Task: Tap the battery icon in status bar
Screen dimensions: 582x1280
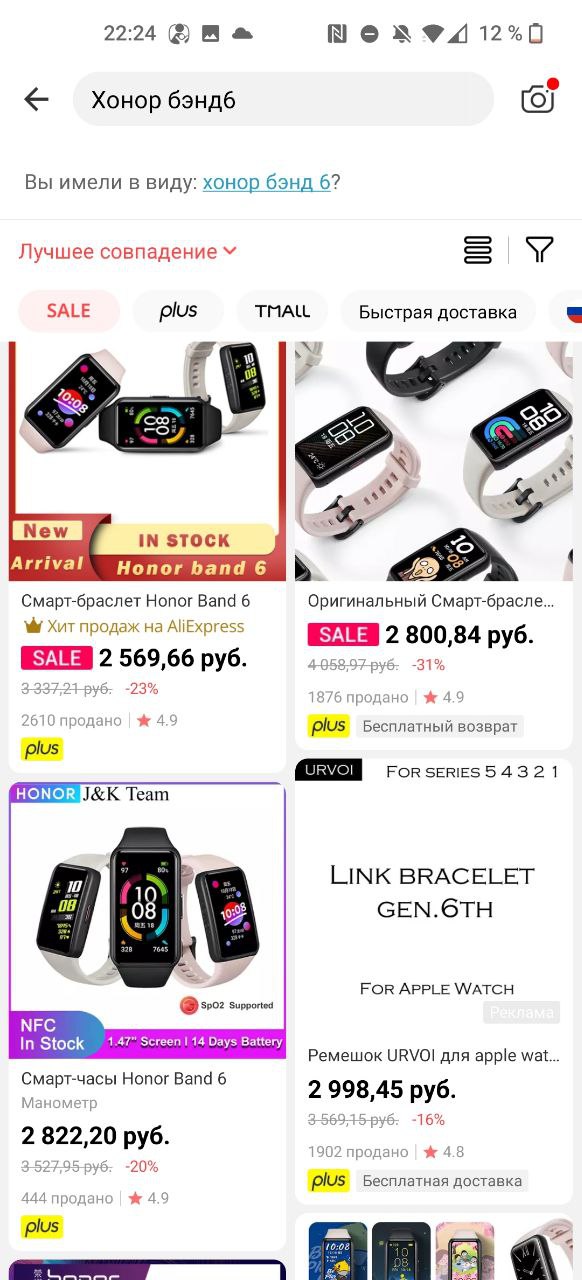Action: point(536,34)
